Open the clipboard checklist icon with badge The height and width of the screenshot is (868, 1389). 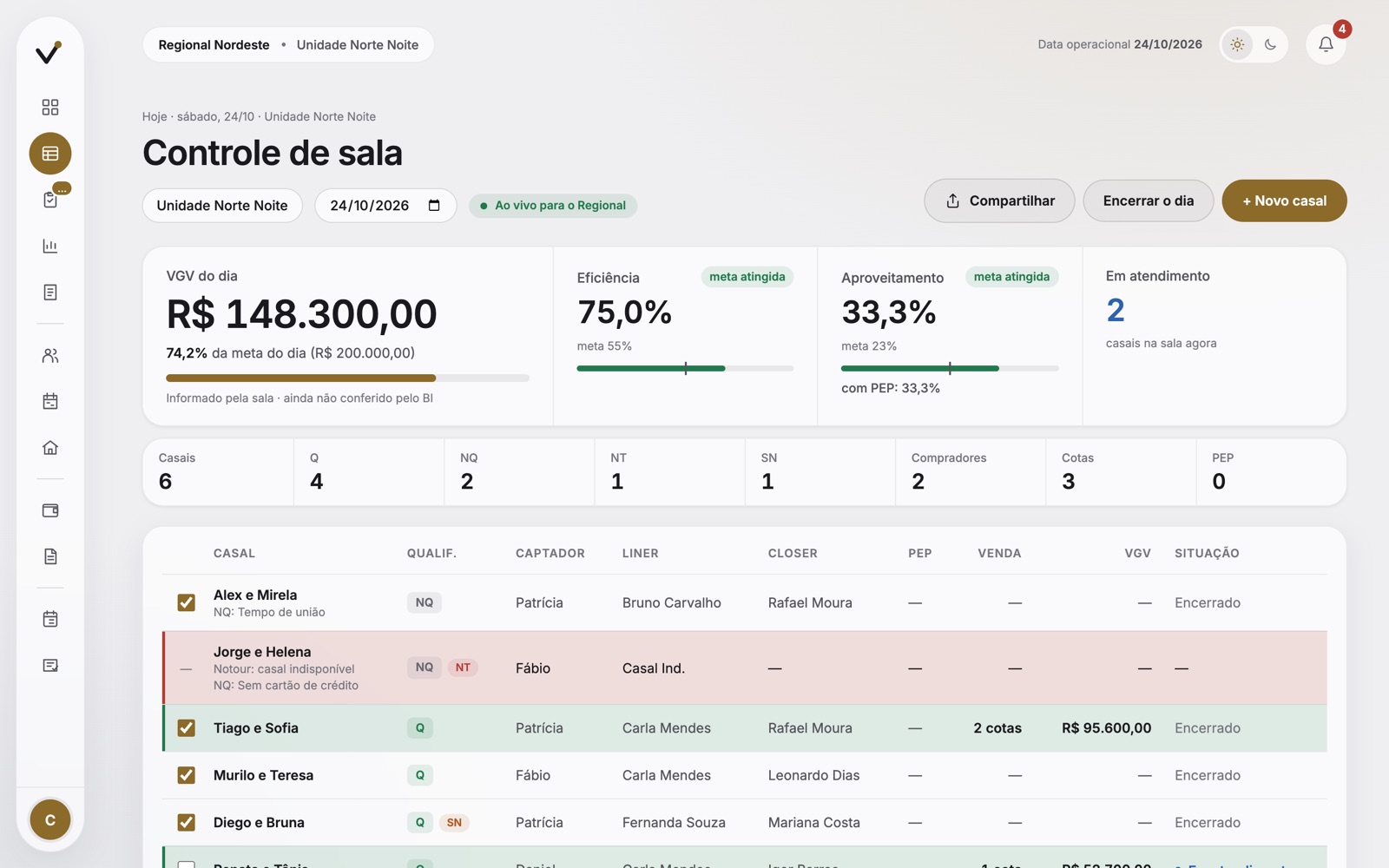[50, 200]
